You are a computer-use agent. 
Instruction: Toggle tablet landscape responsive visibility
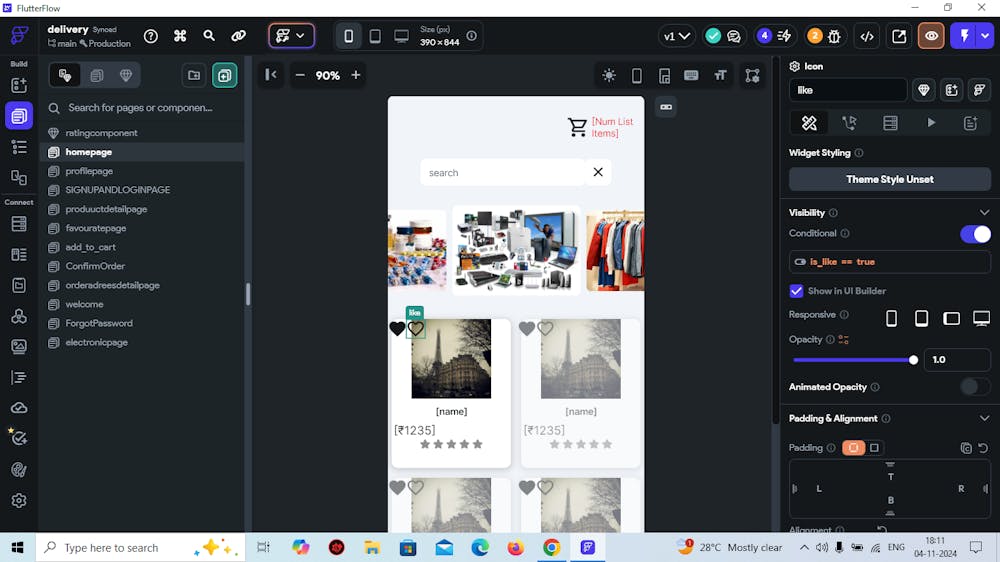[x=951, y=318]
